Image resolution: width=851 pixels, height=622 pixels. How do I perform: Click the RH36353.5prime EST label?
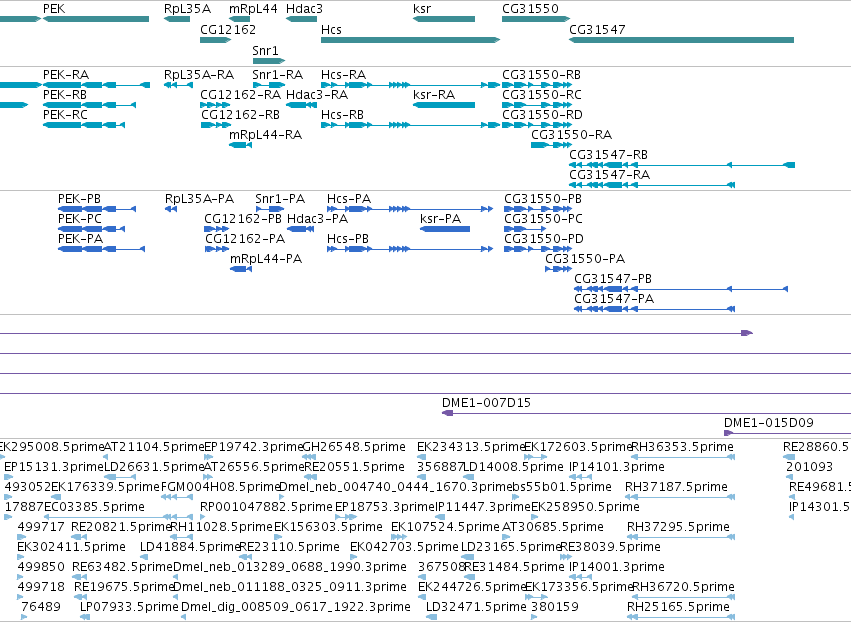click(683, 447)
